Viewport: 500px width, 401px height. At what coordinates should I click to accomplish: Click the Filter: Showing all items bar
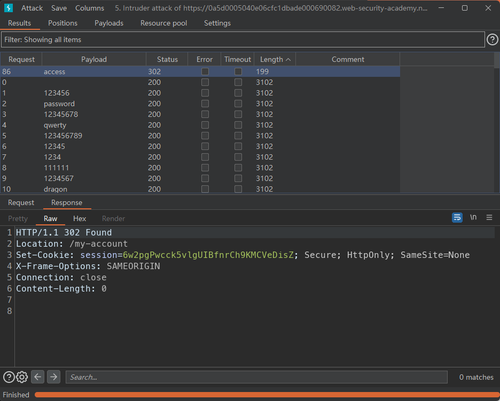click(x=243, y=40)
